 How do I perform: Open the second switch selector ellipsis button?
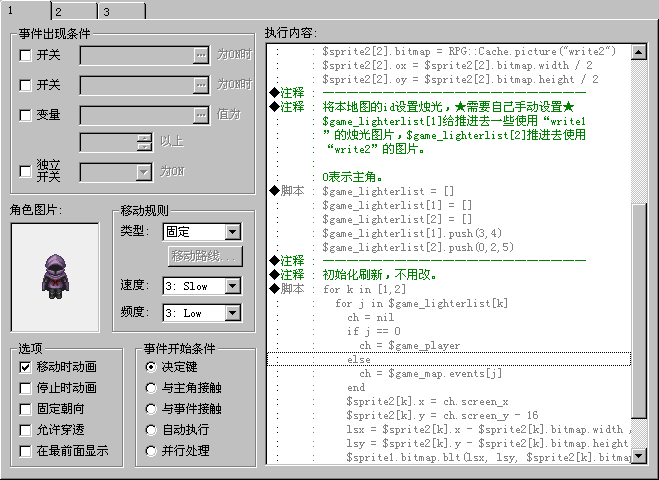(x=201, y=85)
